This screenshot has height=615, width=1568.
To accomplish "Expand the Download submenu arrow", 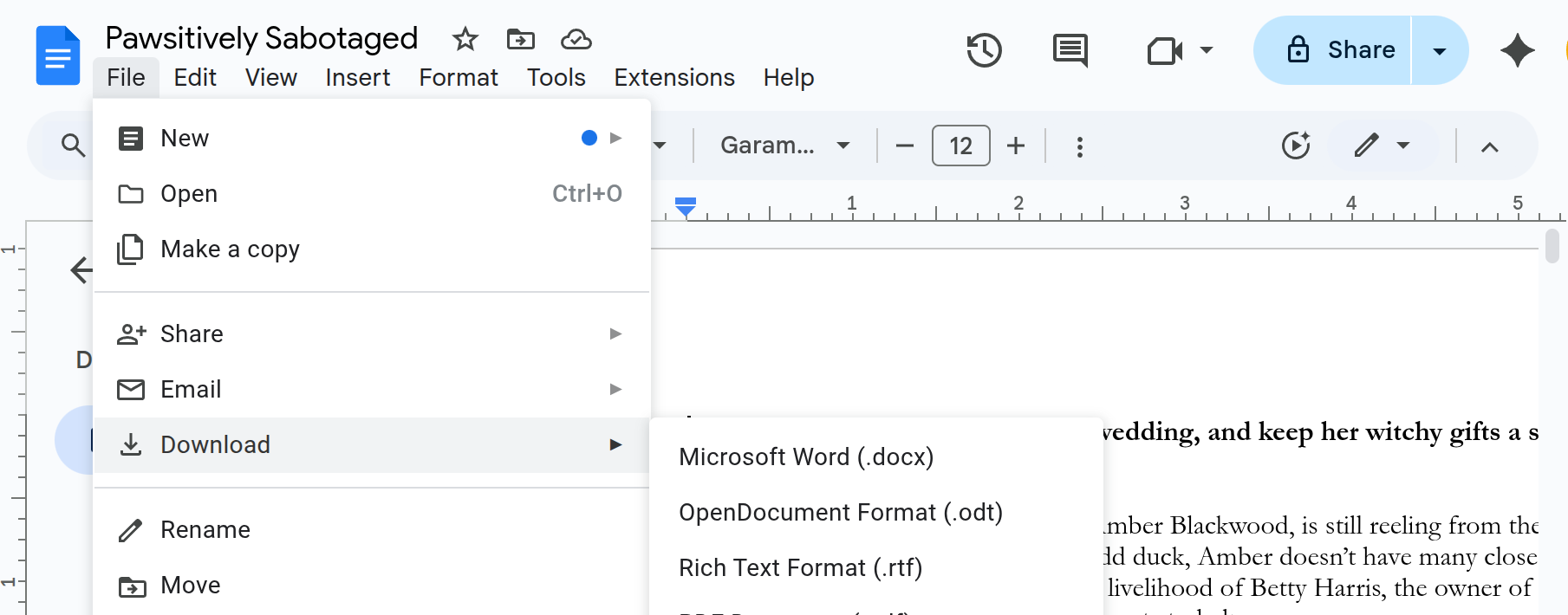I will (x=615, y=444).
